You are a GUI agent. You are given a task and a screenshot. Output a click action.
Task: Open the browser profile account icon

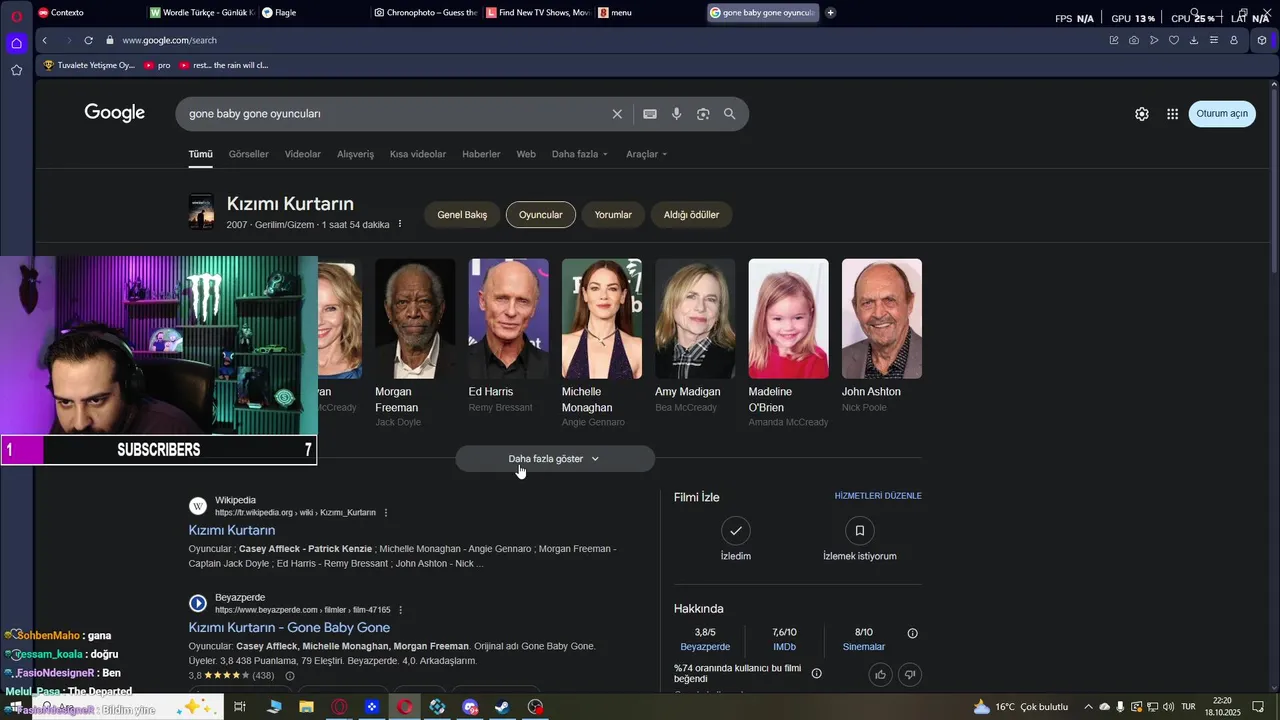point(1234,40)
